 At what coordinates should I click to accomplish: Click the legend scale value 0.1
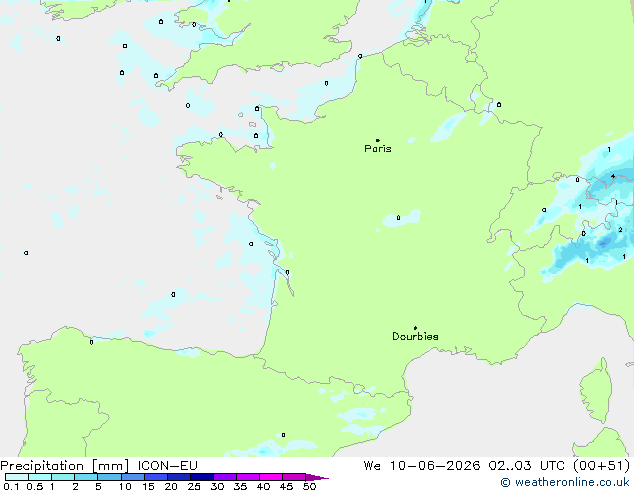(x=11, y=486)
